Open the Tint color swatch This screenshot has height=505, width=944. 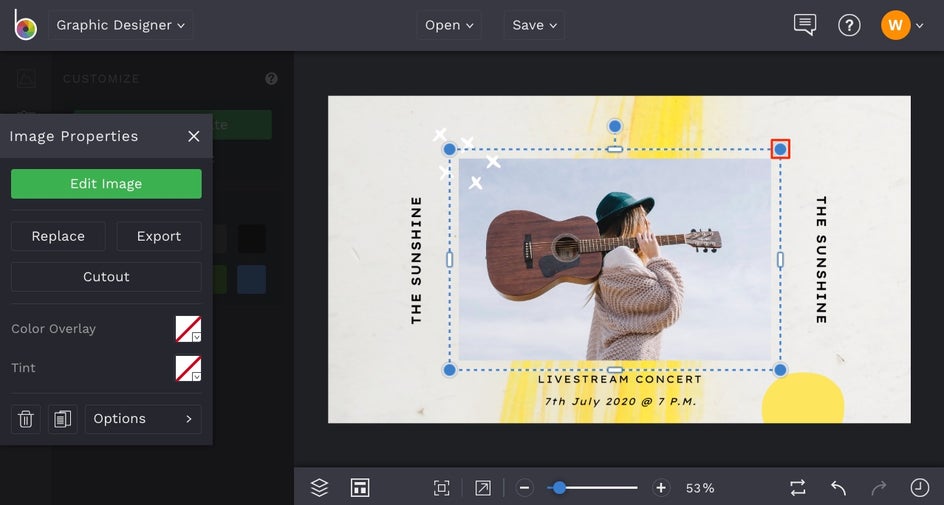coord(188,368)
